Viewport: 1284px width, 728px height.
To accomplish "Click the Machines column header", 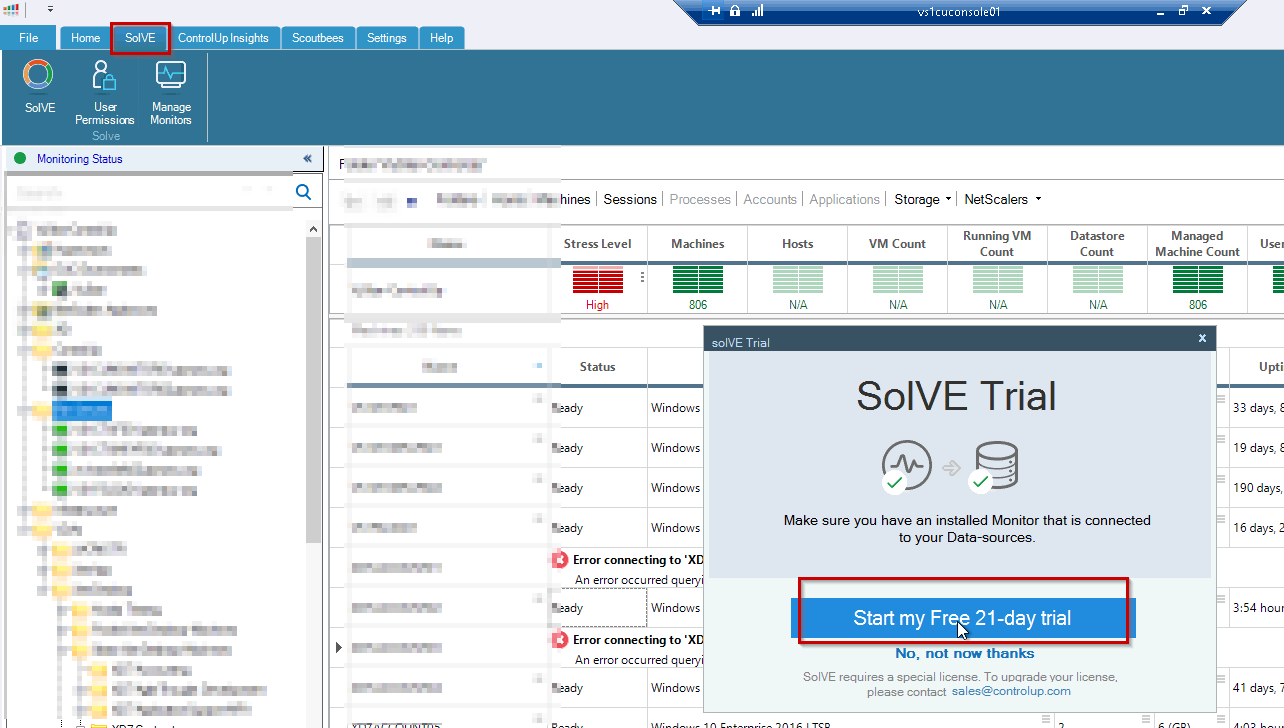I will pyautogui.click(x=698, y=244).
